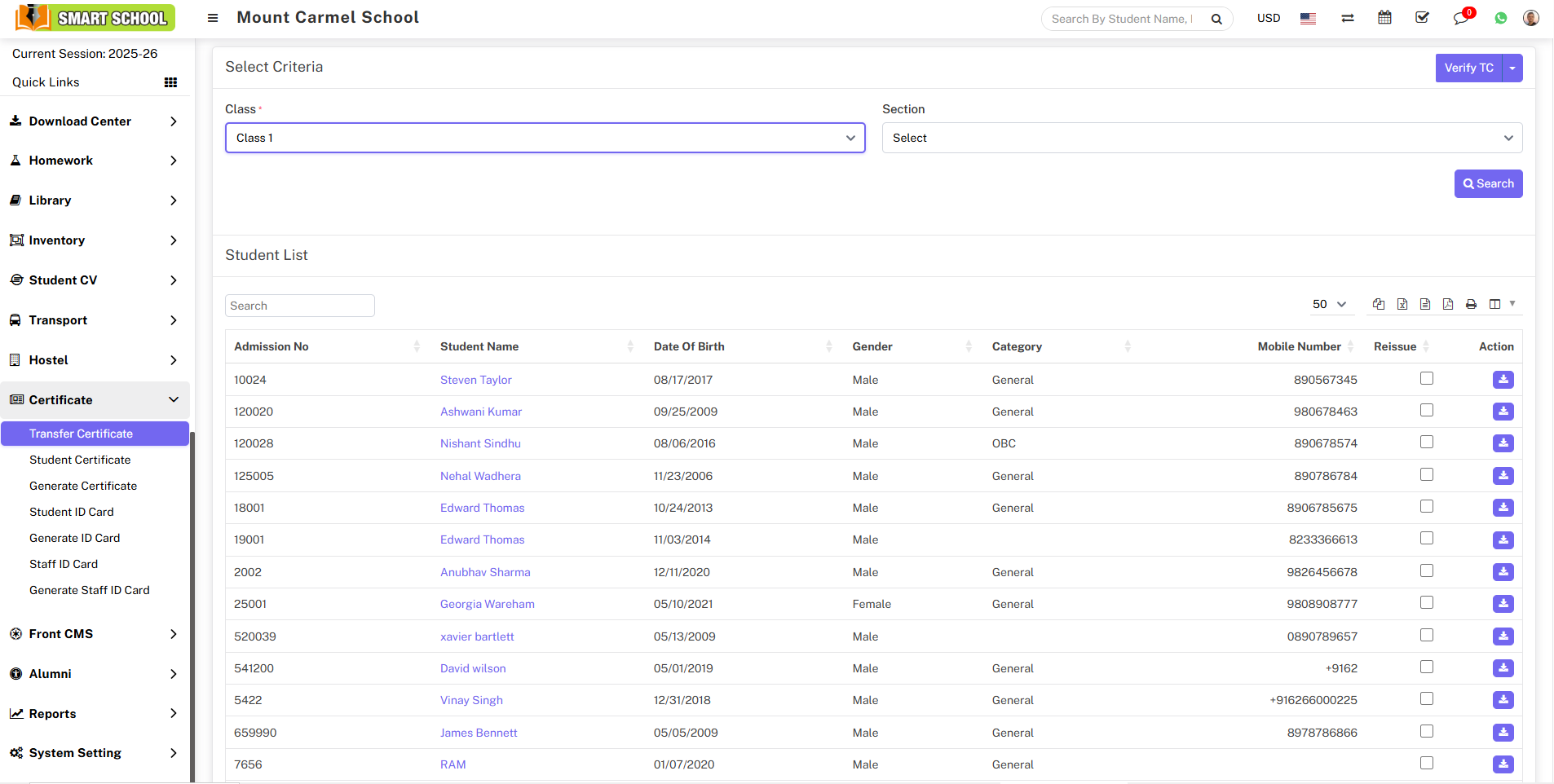The height and width of the screenshot is (784, 1554).
Task: Tick Reissue checkbox for Georgia Wareham
Action: 1426,603
